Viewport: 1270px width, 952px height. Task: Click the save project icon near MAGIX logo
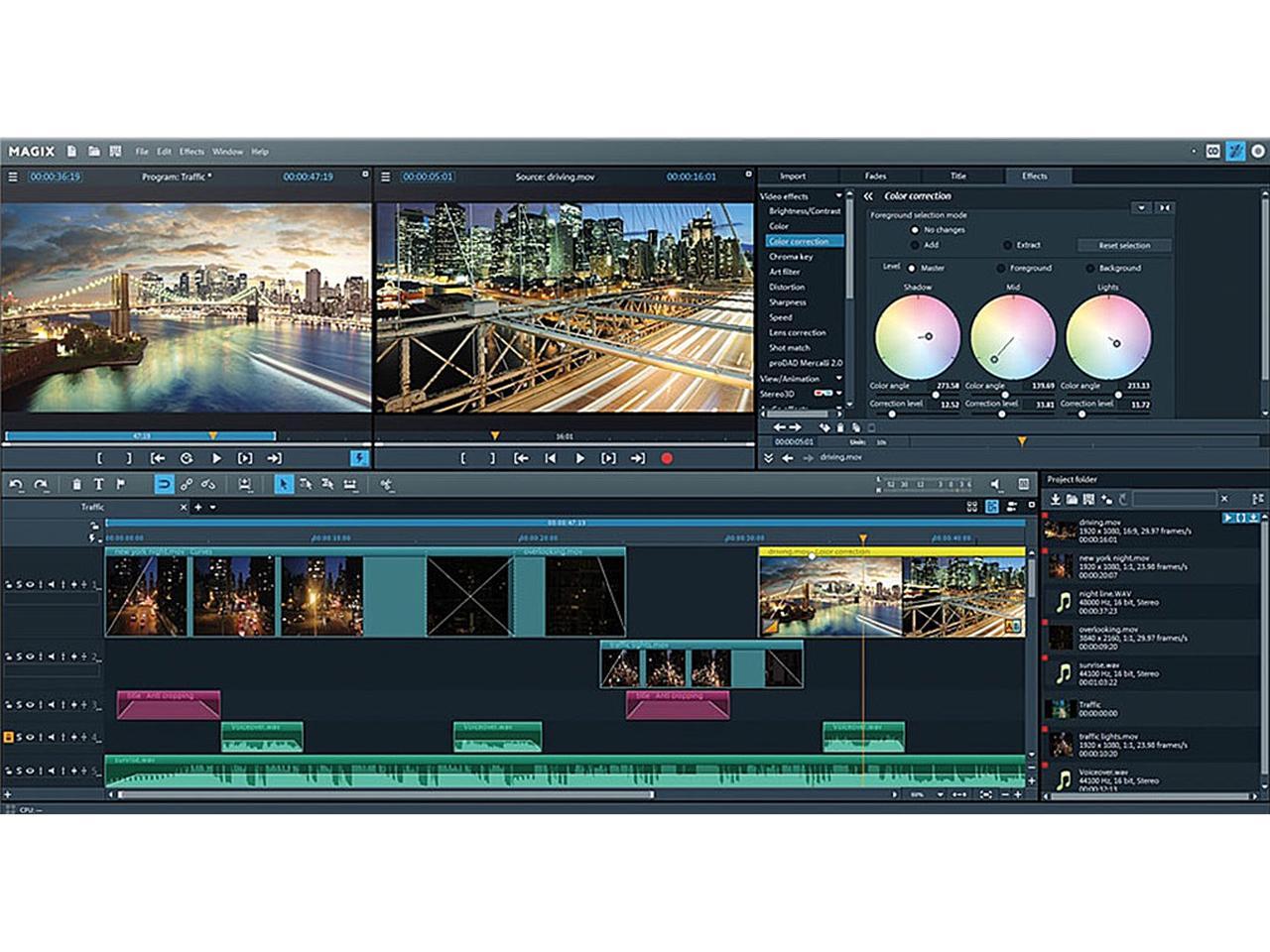point(115,152)
